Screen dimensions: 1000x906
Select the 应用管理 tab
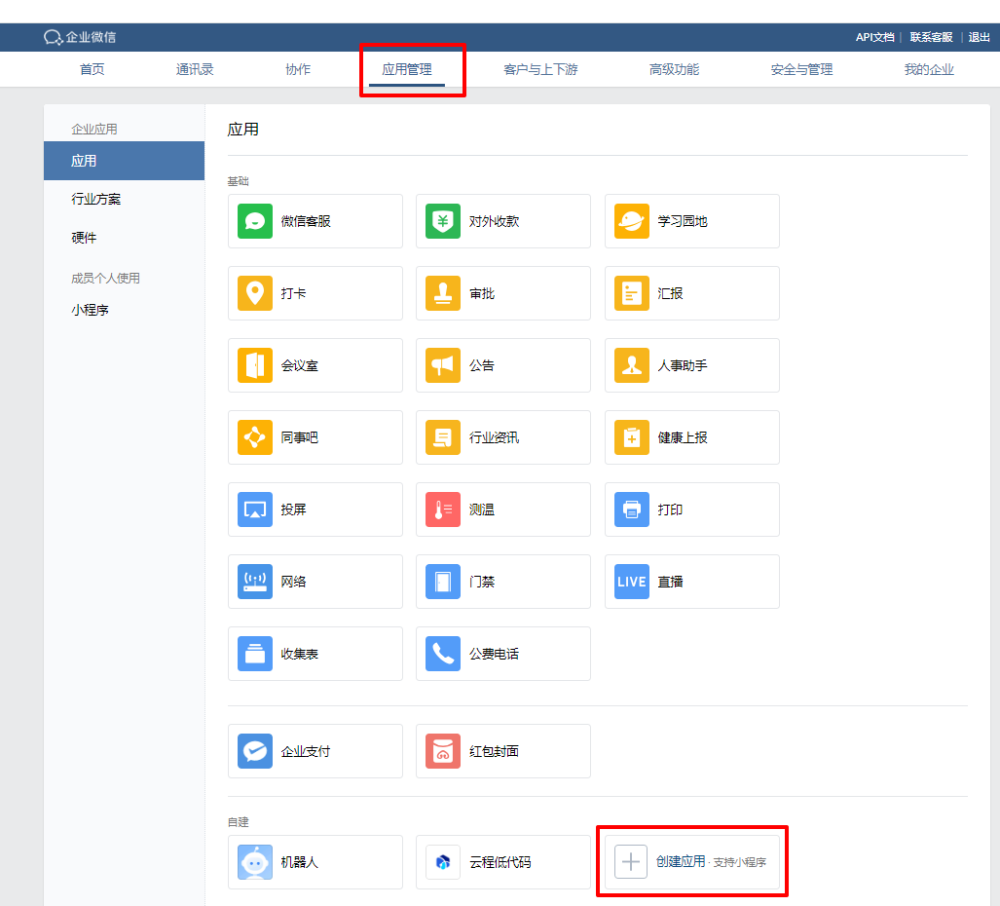tap(407, 69)
